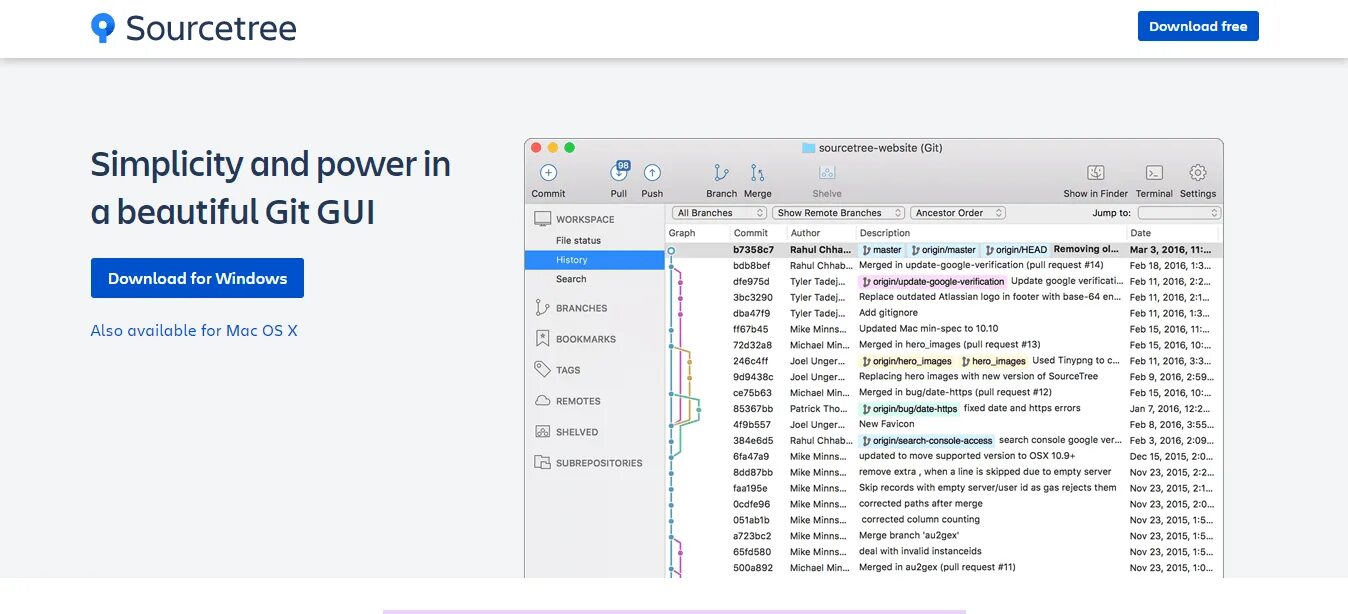Open the Settings gear icon
1348x614 pixels.
[x=1197, y=173]
